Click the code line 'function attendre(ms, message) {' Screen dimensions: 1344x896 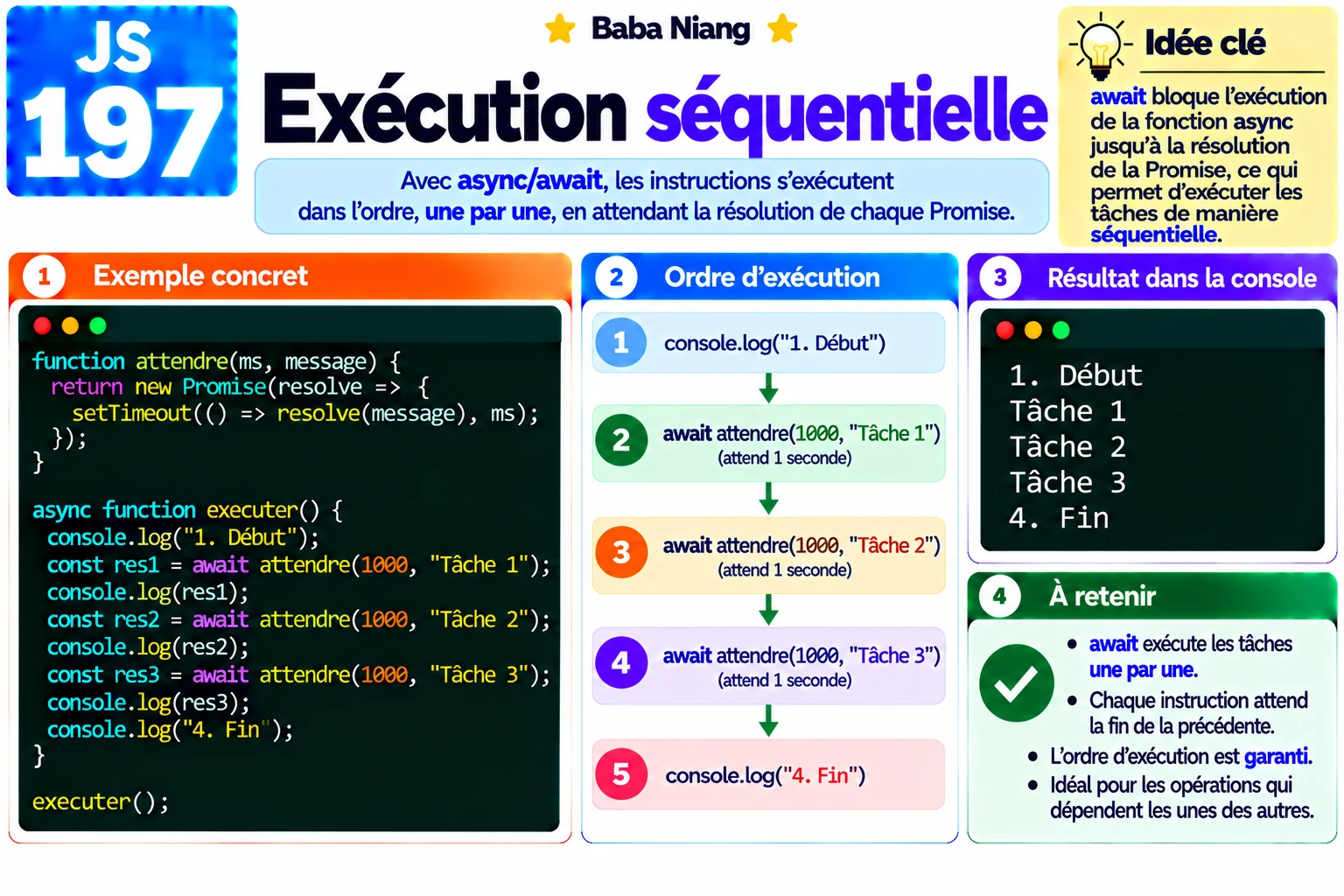(217, 361)
